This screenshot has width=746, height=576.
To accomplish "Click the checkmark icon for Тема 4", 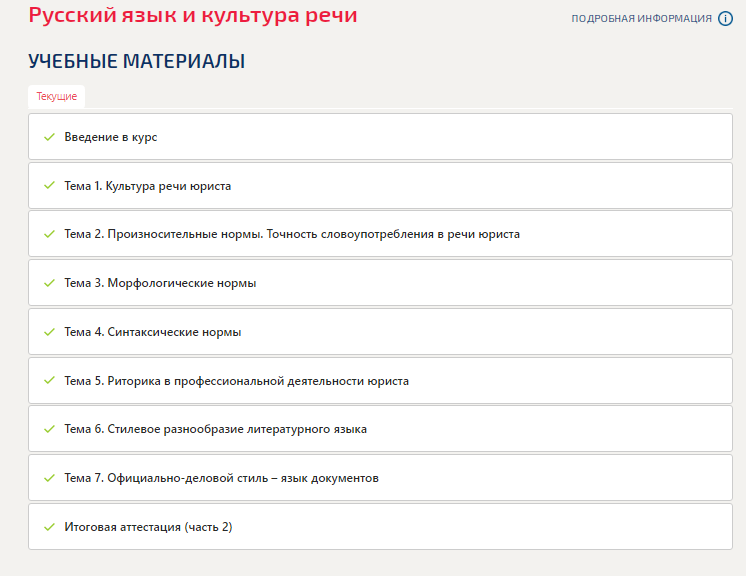I will pyautogui.click(x=49, y=332).
